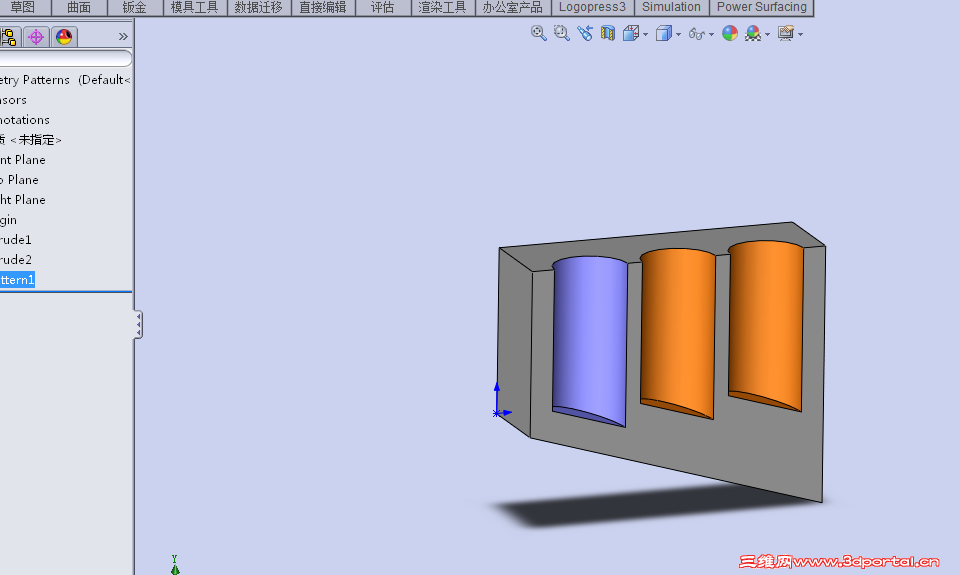Click the Hide/Show Items glasses icon

coord(697,34)
